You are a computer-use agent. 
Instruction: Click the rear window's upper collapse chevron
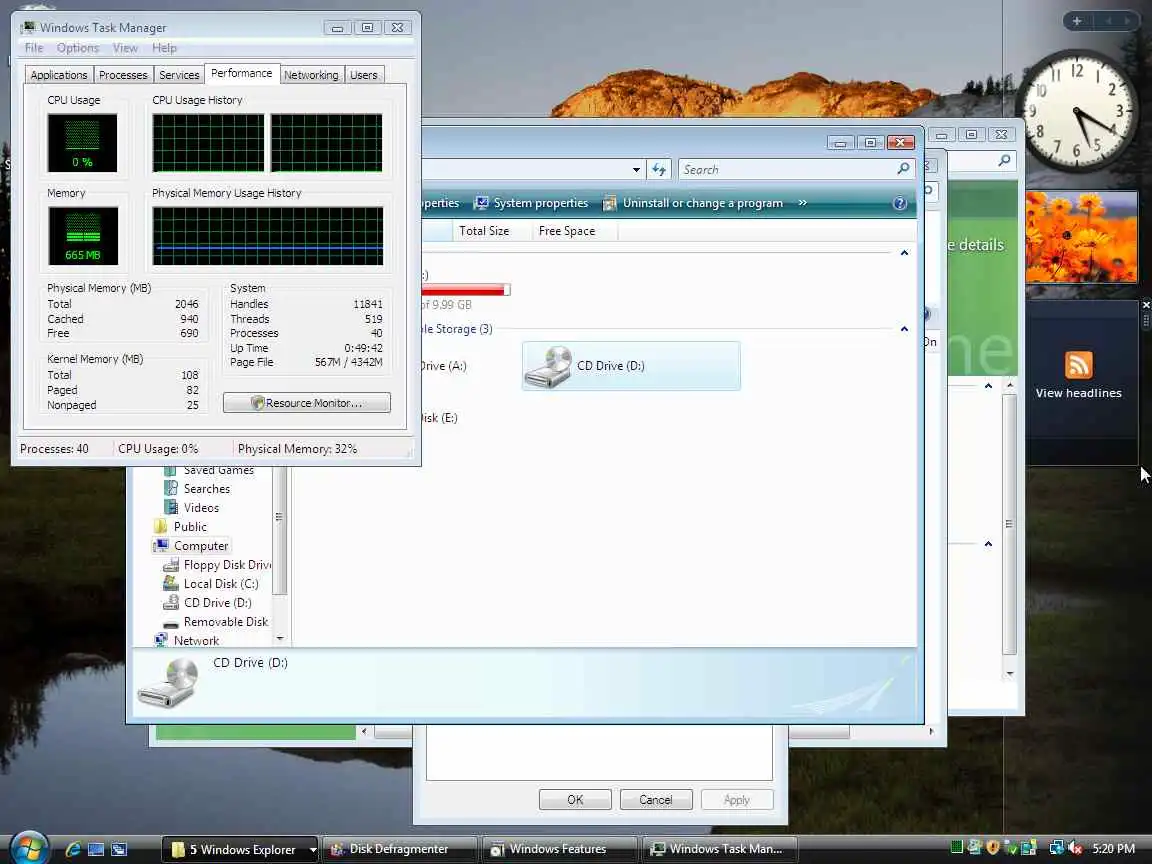click(988, 386)
